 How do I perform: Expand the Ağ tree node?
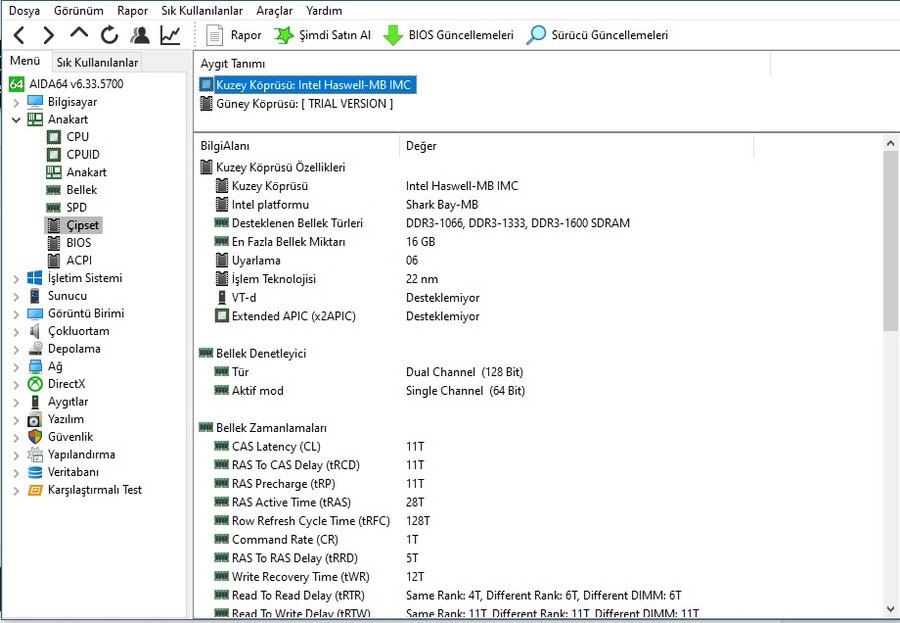coord(16,367)
